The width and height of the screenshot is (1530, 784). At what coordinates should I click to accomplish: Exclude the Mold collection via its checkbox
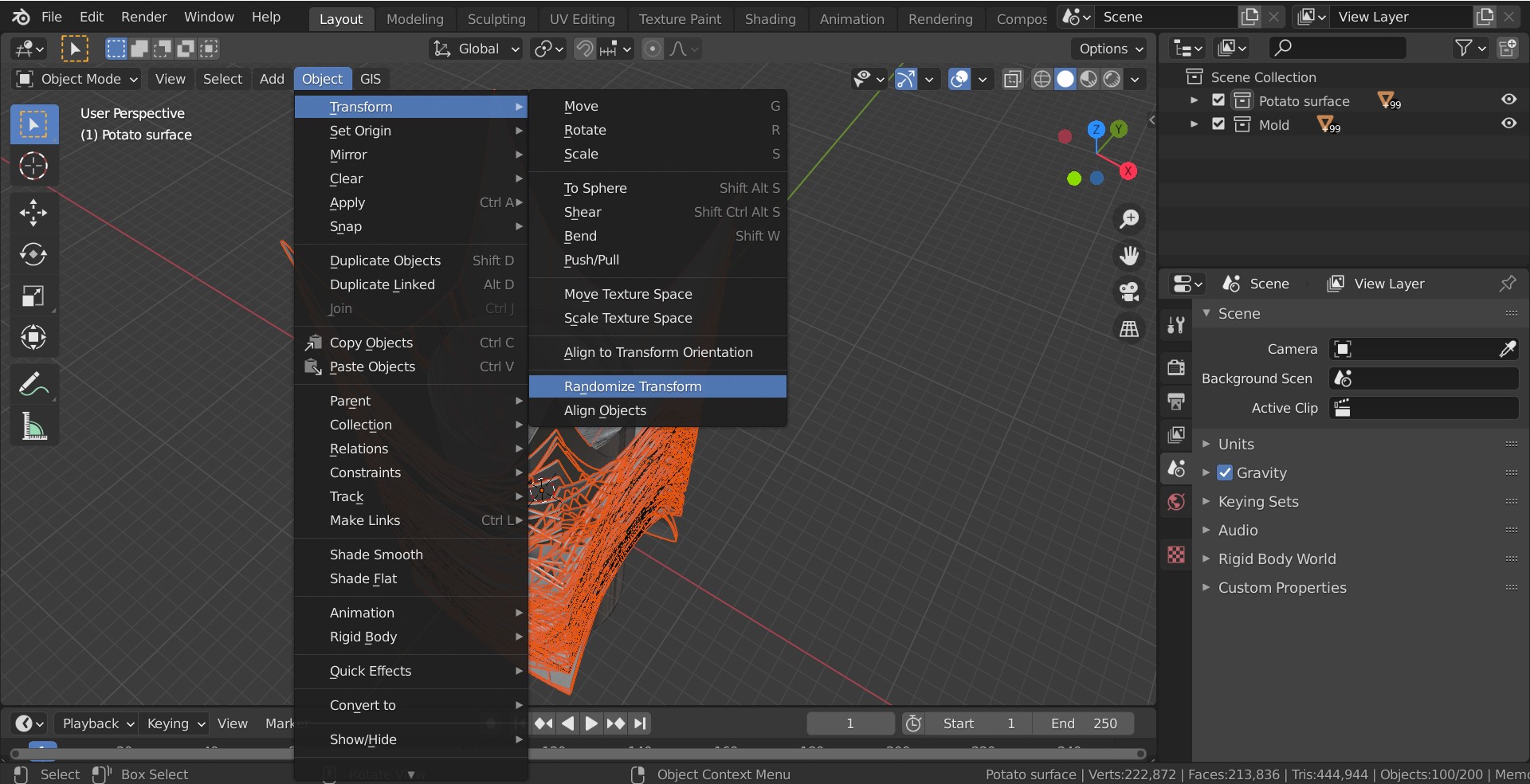pyautogui.click(x=1218, y=124)
